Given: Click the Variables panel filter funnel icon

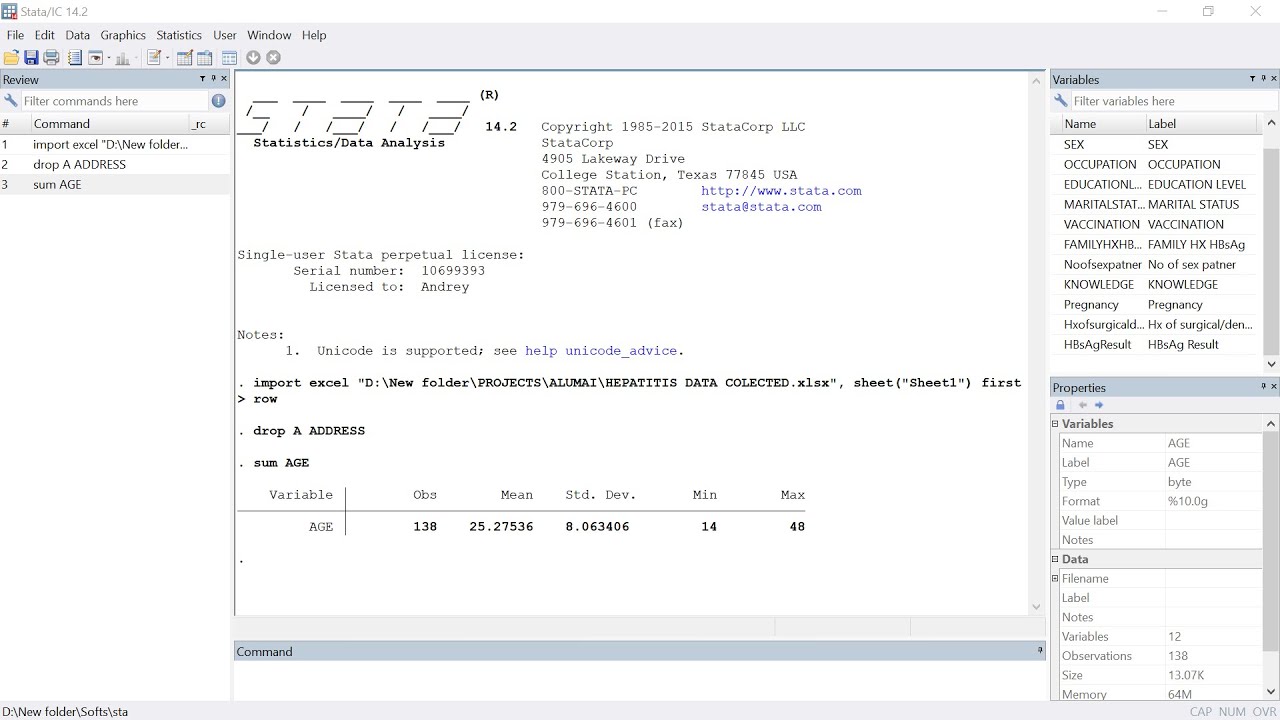Looking at the screenshot, I should point(1252,79).
